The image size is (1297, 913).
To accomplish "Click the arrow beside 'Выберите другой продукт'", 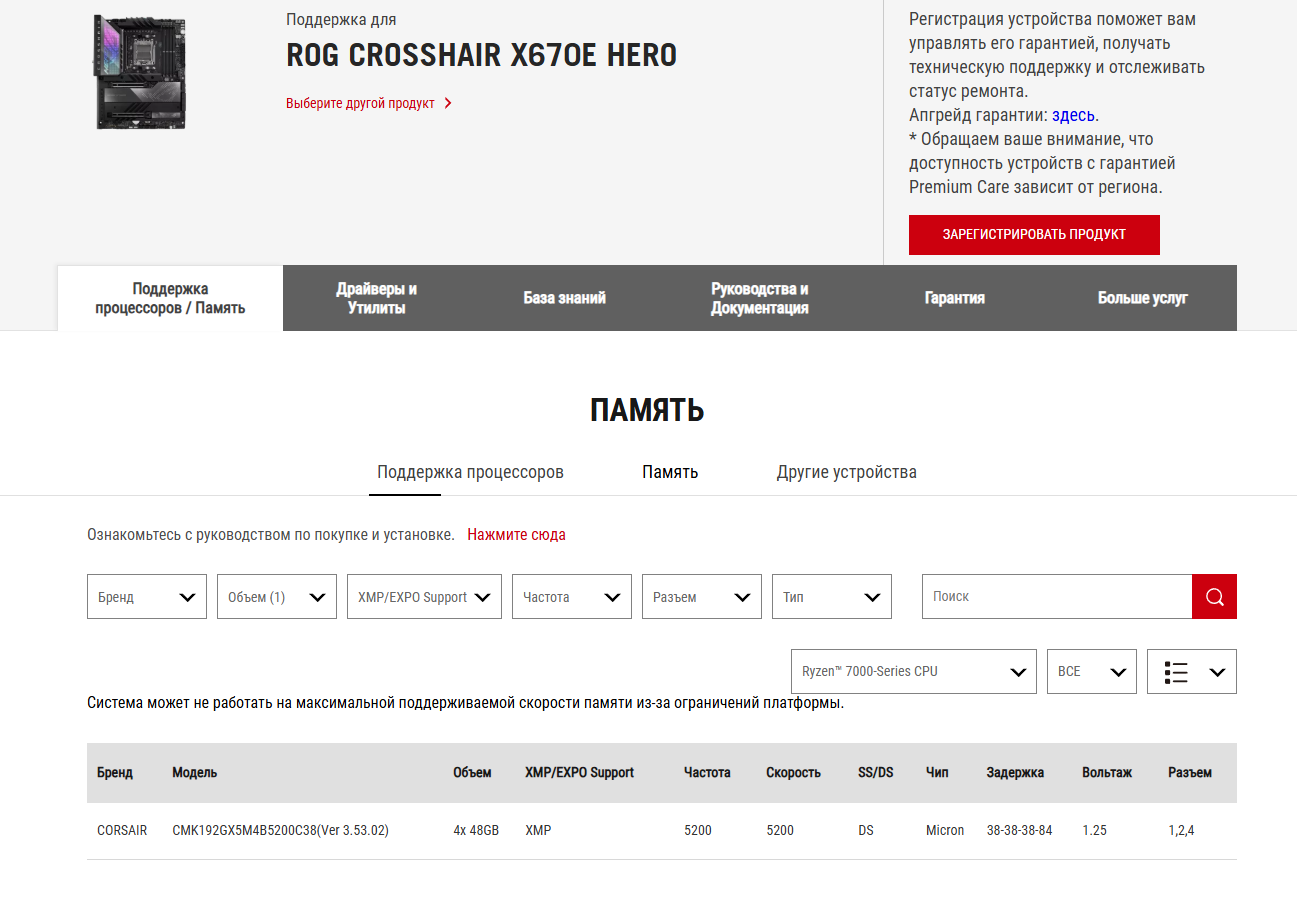I will [448, 103].
